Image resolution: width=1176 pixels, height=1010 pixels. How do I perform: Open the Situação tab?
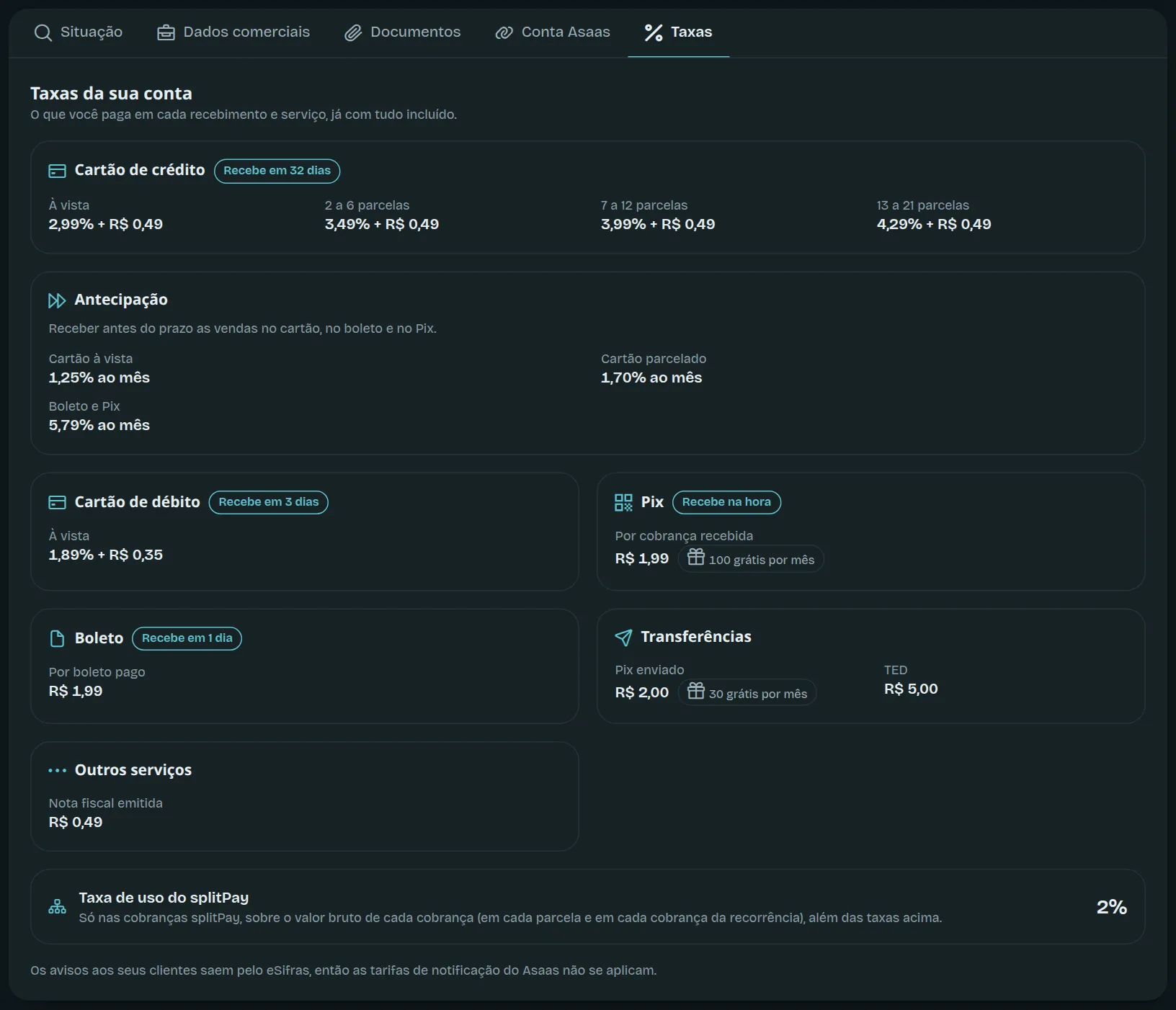click(x=79, y=32)
